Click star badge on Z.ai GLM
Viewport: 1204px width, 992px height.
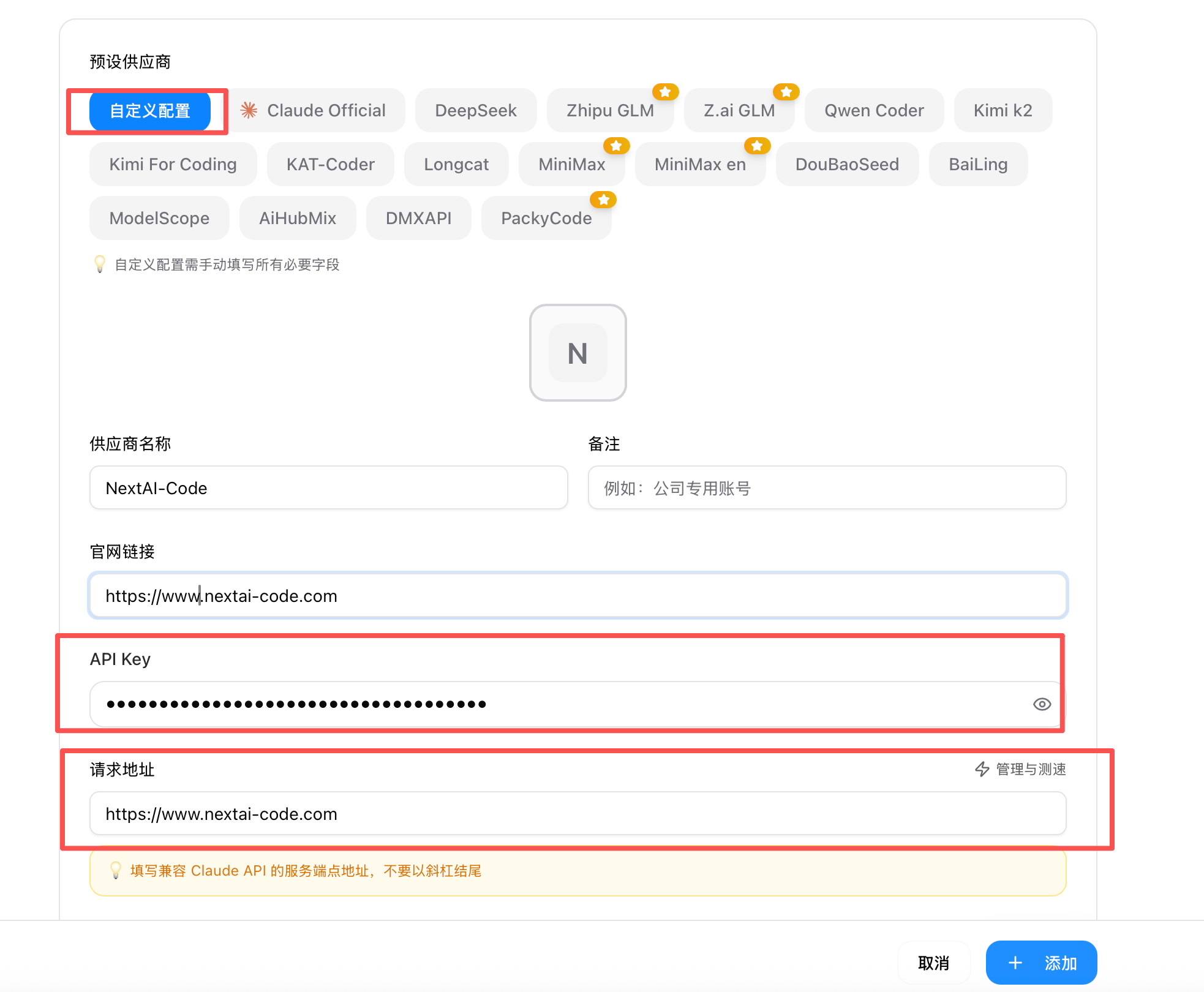786,92
